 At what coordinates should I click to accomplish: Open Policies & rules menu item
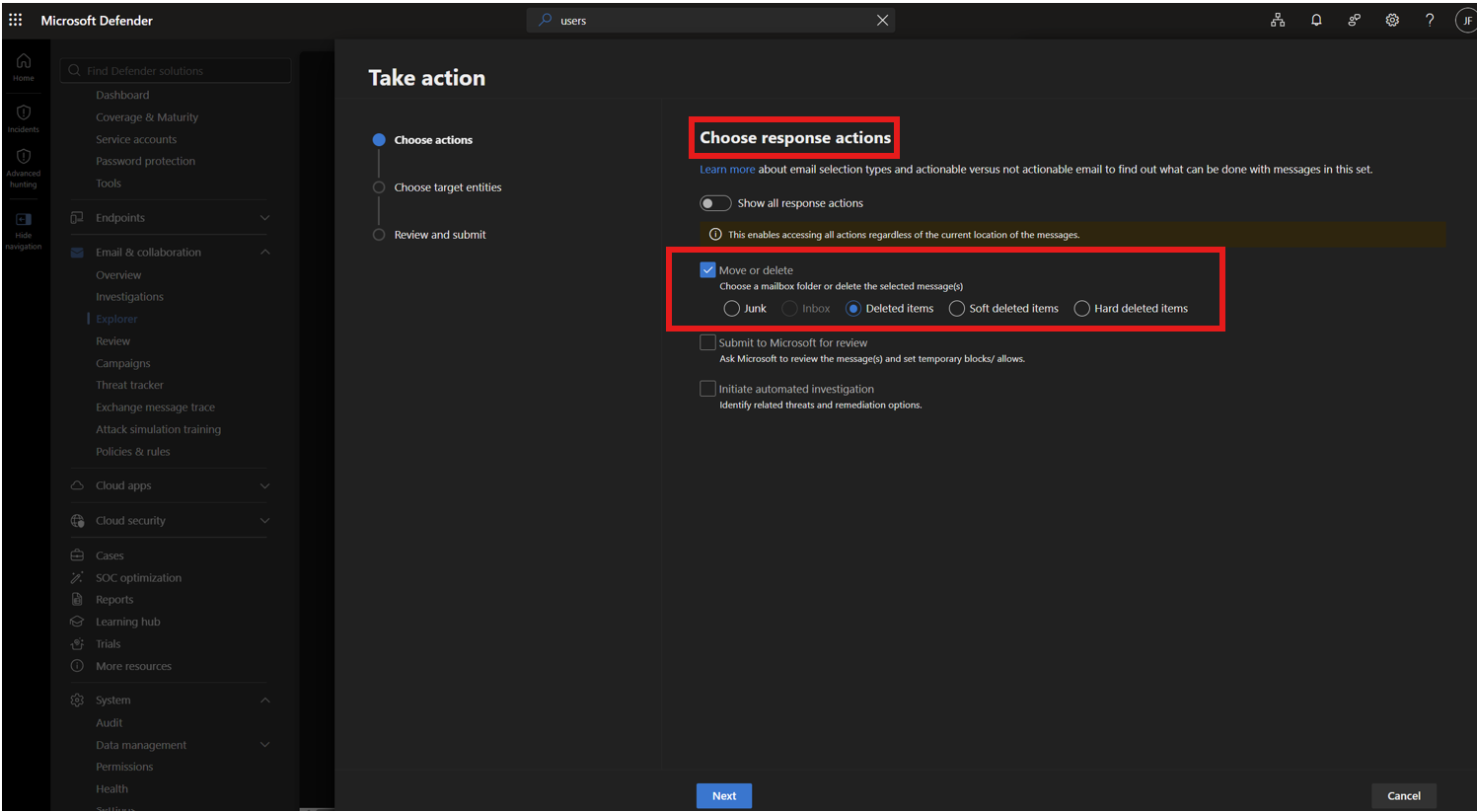coord(132,451)
